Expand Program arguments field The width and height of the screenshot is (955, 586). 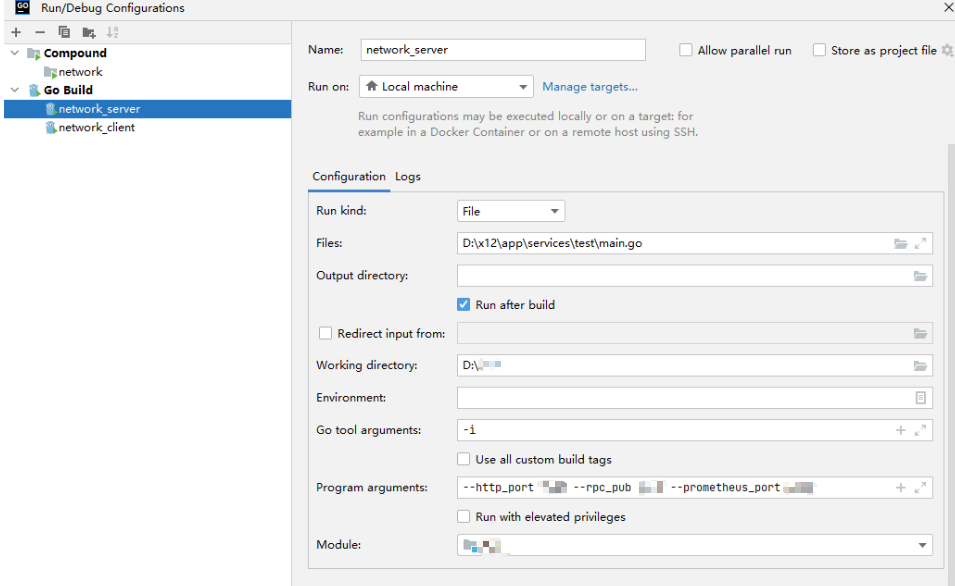[920, 487]
